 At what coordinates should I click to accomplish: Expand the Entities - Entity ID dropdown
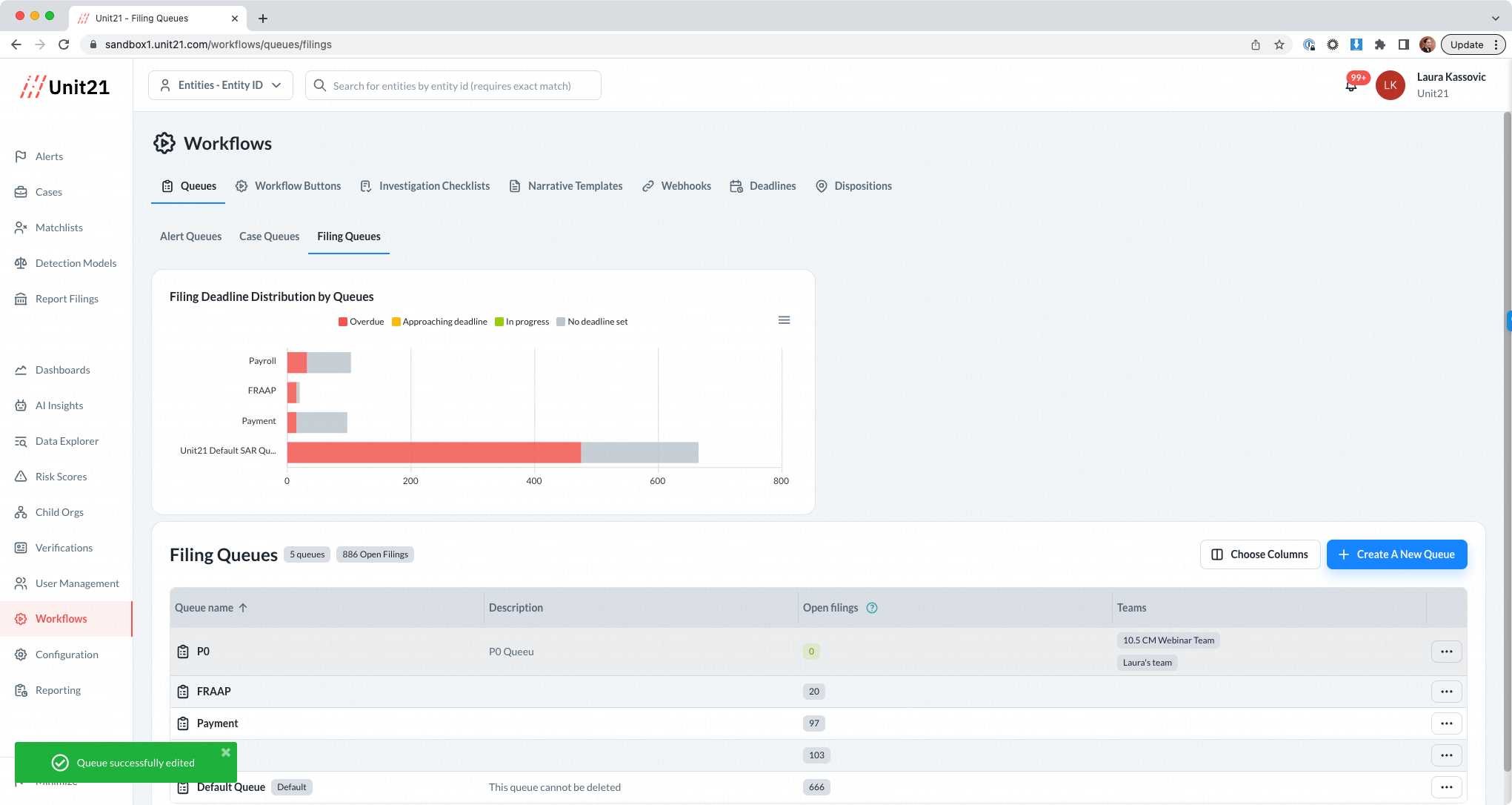pyautogui.click(x=221, y=85)
